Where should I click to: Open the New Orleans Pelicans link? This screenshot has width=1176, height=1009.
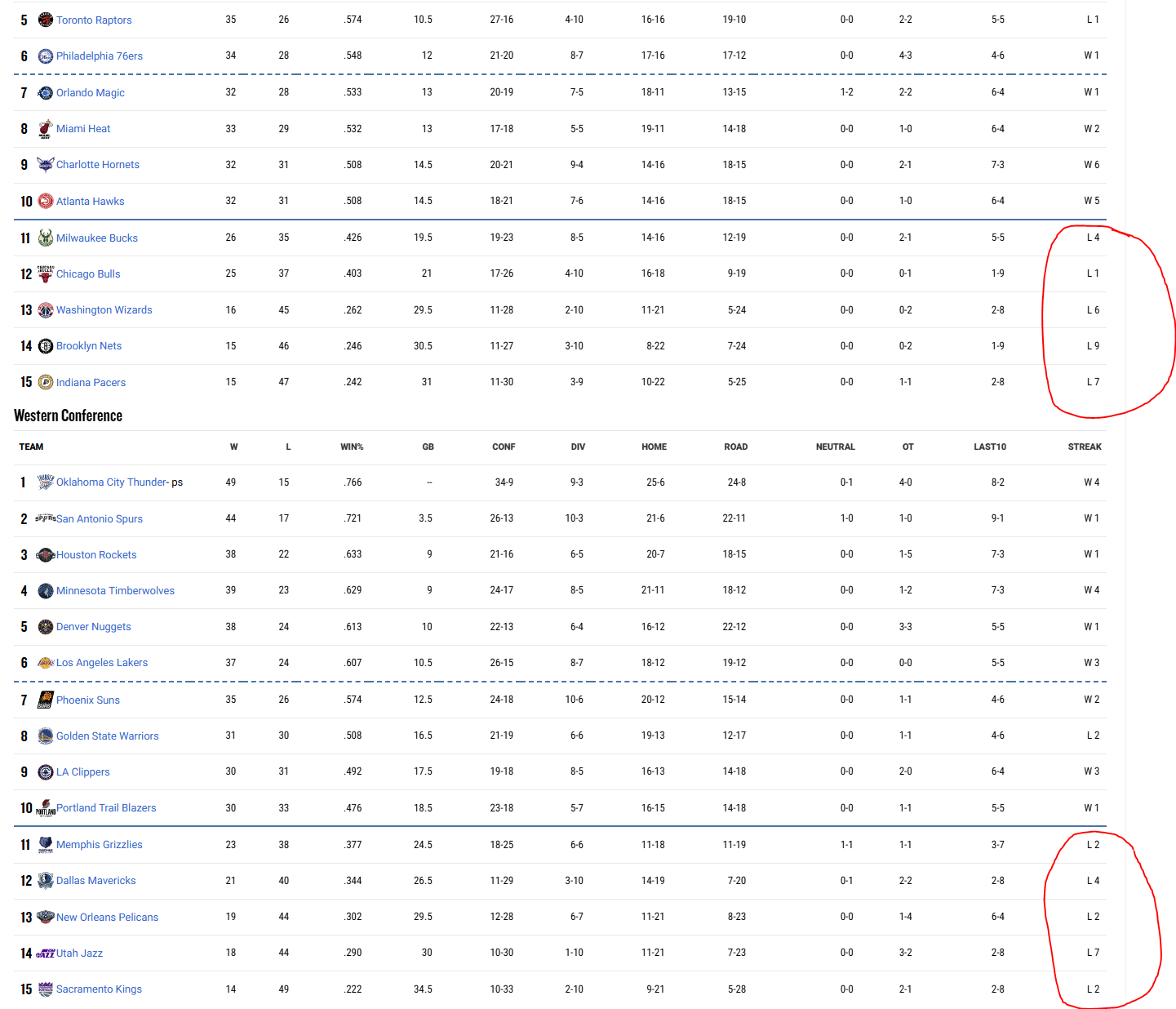click(x=108, y=917)
